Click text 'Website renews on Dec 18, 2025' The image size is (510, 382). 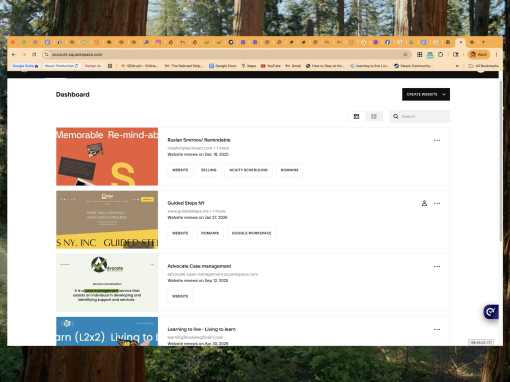click(x=198, y=154)
